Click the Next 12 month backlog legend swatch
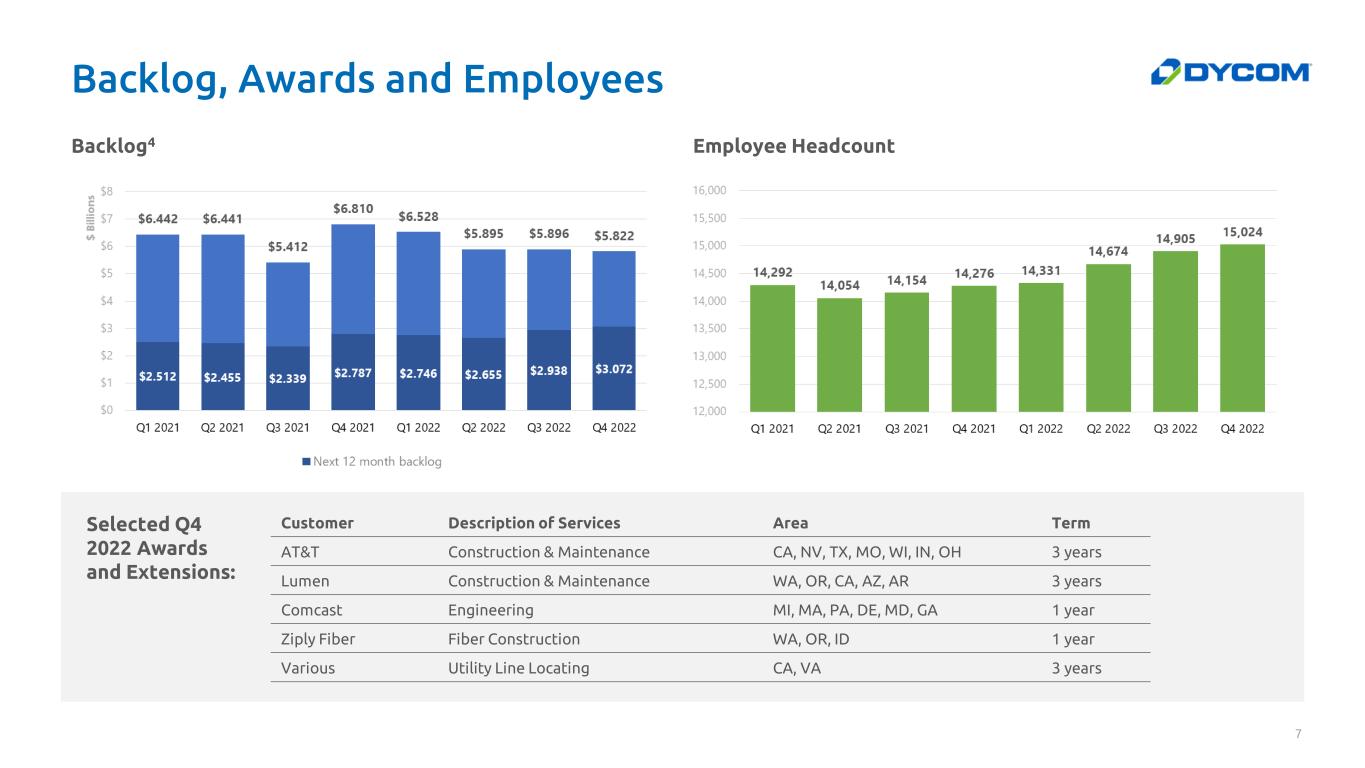Screen dimensions: 1365x768 307,461
